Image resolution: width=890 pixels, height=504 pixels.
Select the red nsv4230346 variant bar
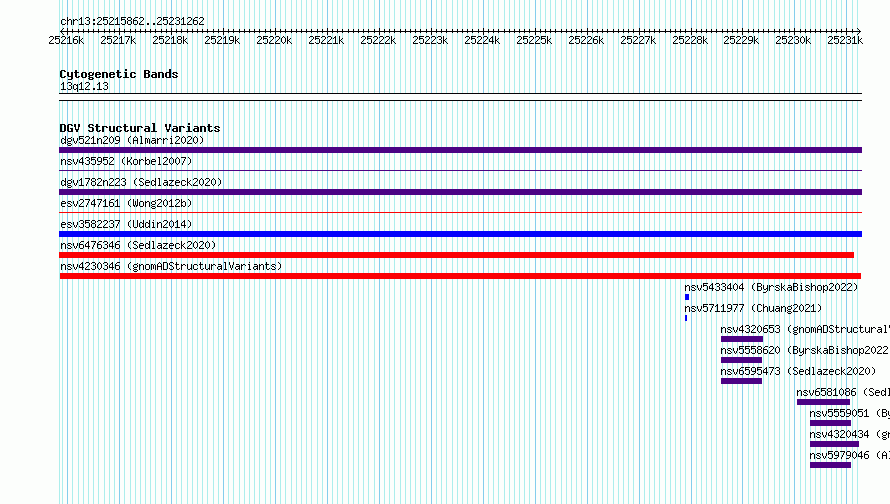[x=460, y=276]
